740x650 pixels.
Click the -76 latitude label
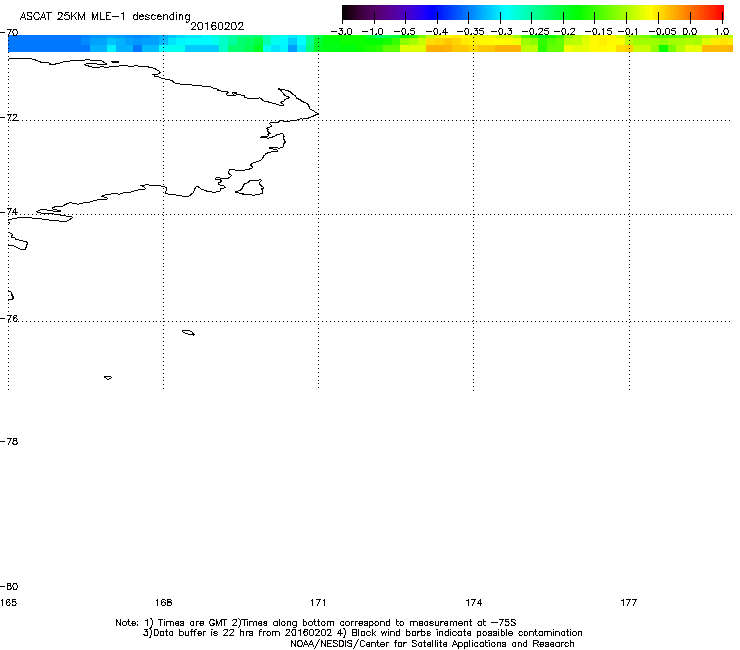(9, 319)
